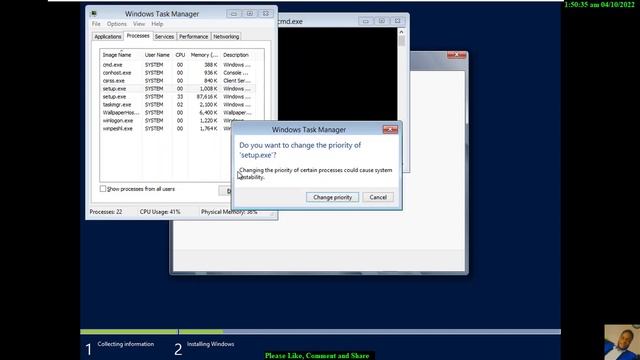
Task: Select the Processes tab
Action: (138, 36)
